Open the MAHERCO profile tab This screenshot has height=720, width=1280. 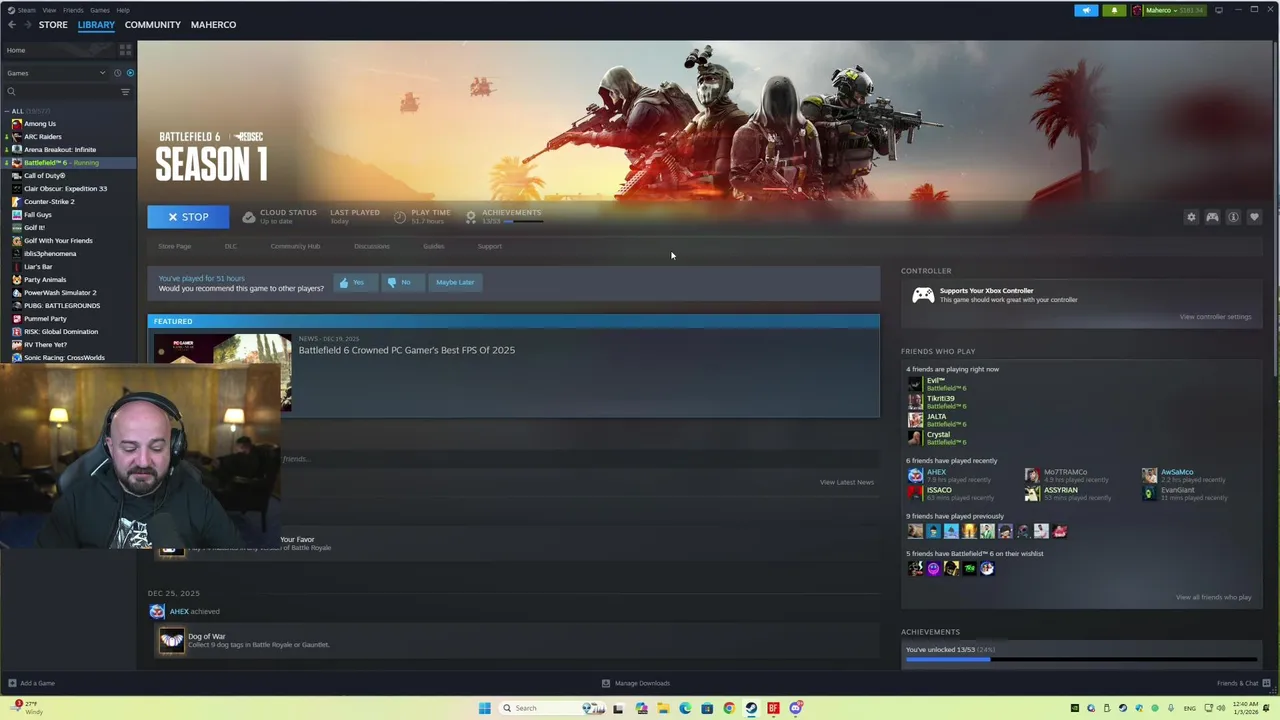pyautogui.click(x=213, y=25)
